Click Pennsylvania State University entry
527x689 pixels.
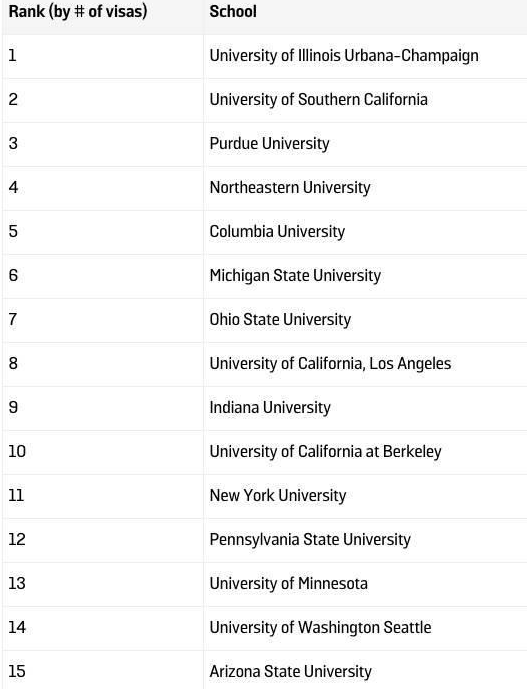pyautogui.click(x=310, y=540)
